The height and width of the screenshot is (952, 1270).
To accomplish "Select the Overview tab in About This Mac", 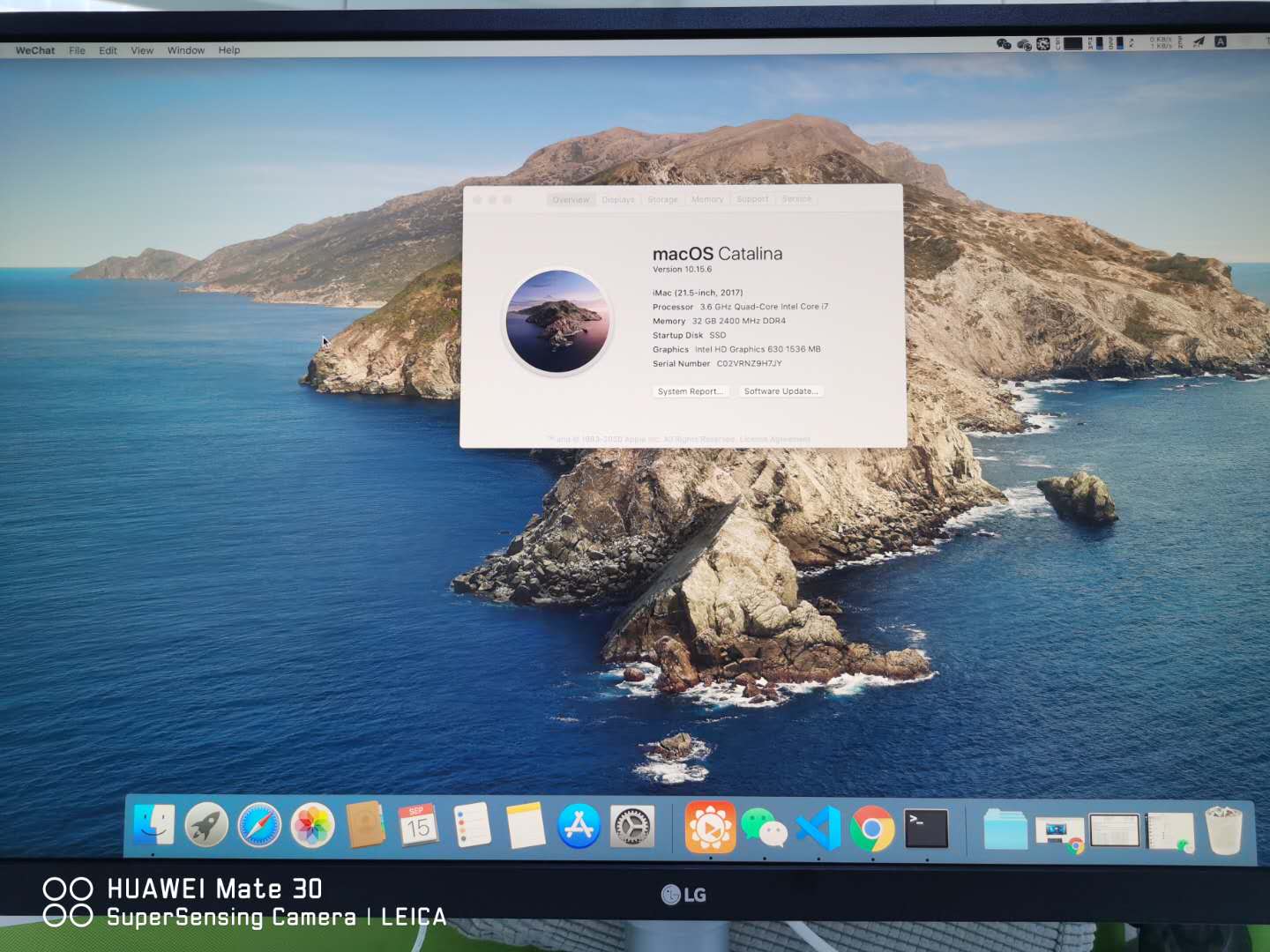I will pos(571,200).
